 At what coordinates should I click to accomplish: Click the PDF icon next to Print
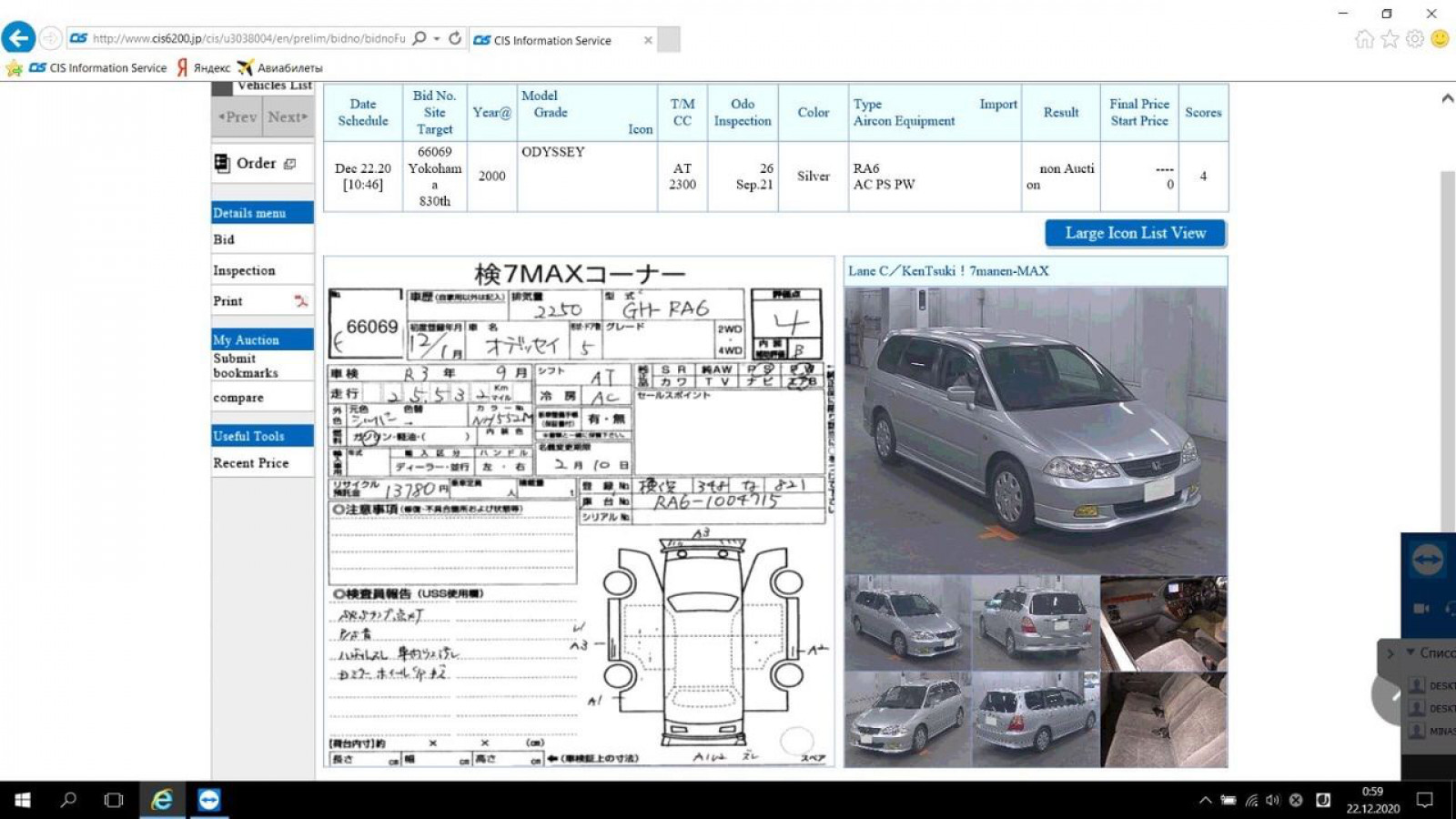pos(300,301)
